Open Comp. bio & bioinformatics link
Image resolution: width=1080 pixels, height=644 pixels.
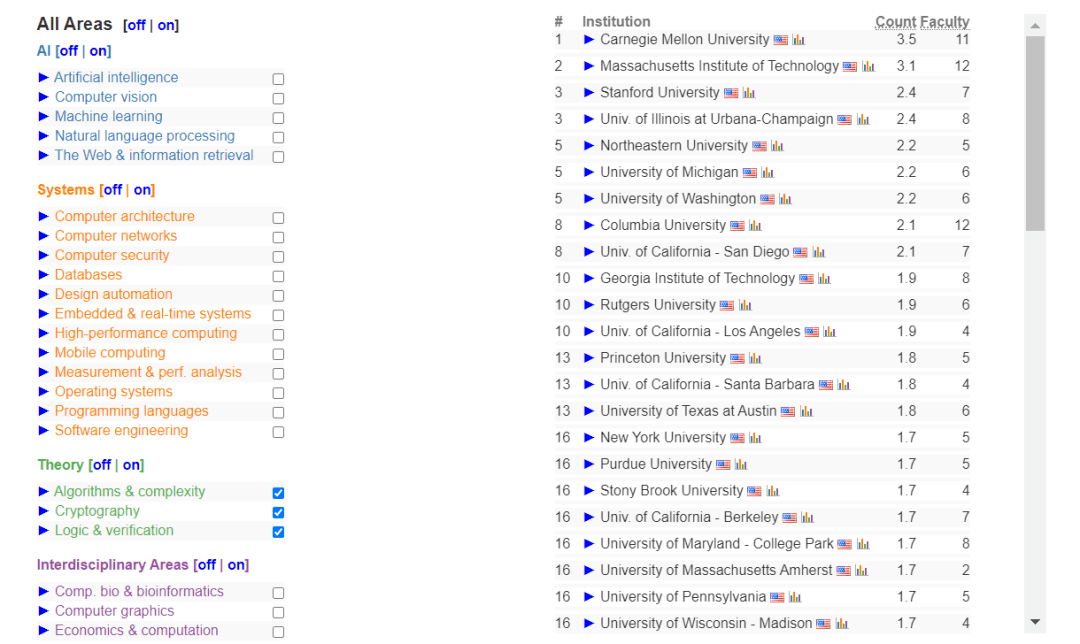(139, 592)
